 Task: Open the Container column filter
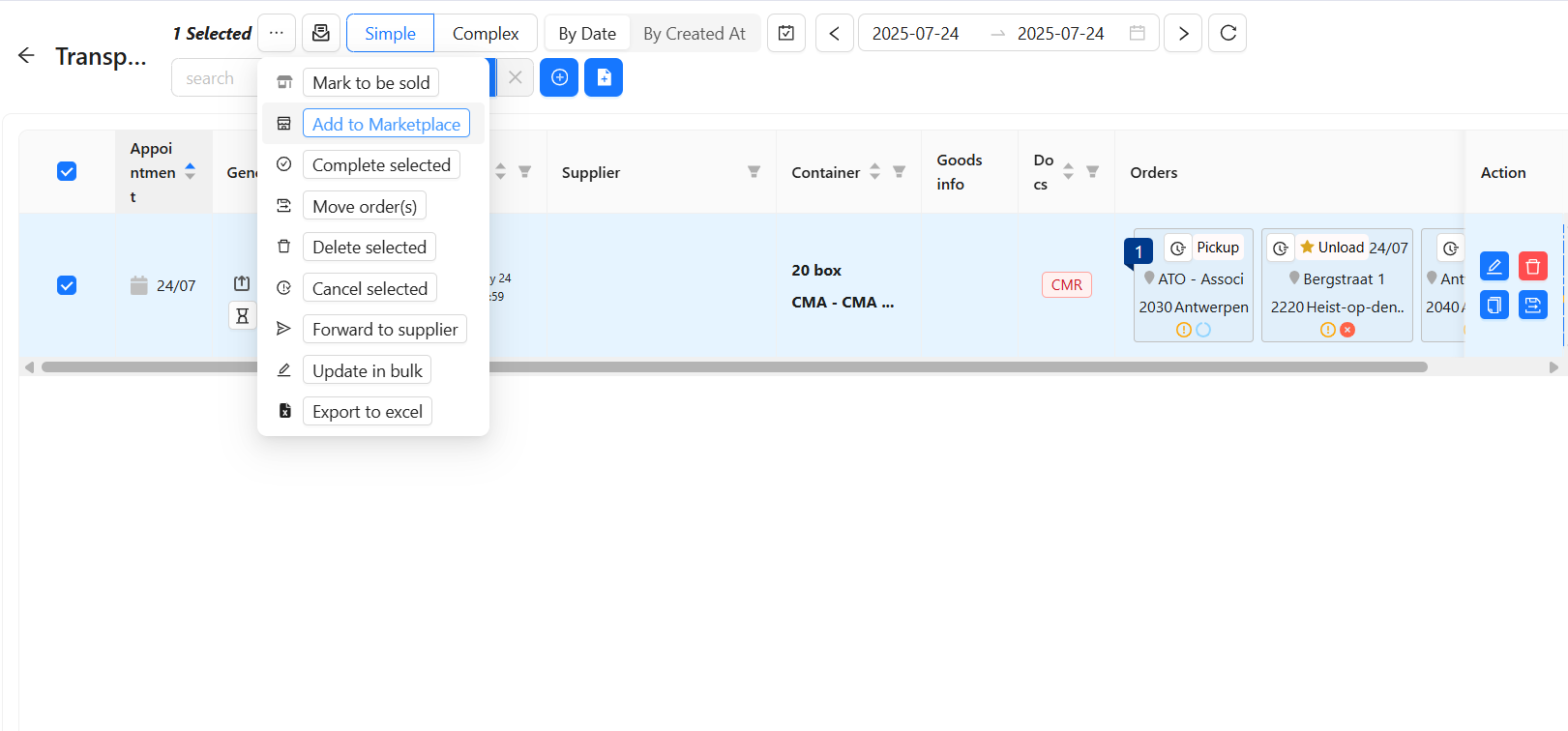pos(899,171)
